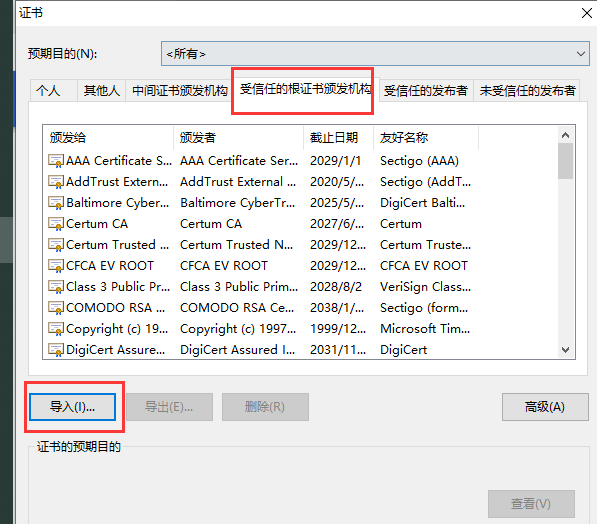
Task: Select the 受信任的根证书颁发机构 tab
Action: pyautogui.click(x=305, y=89)
